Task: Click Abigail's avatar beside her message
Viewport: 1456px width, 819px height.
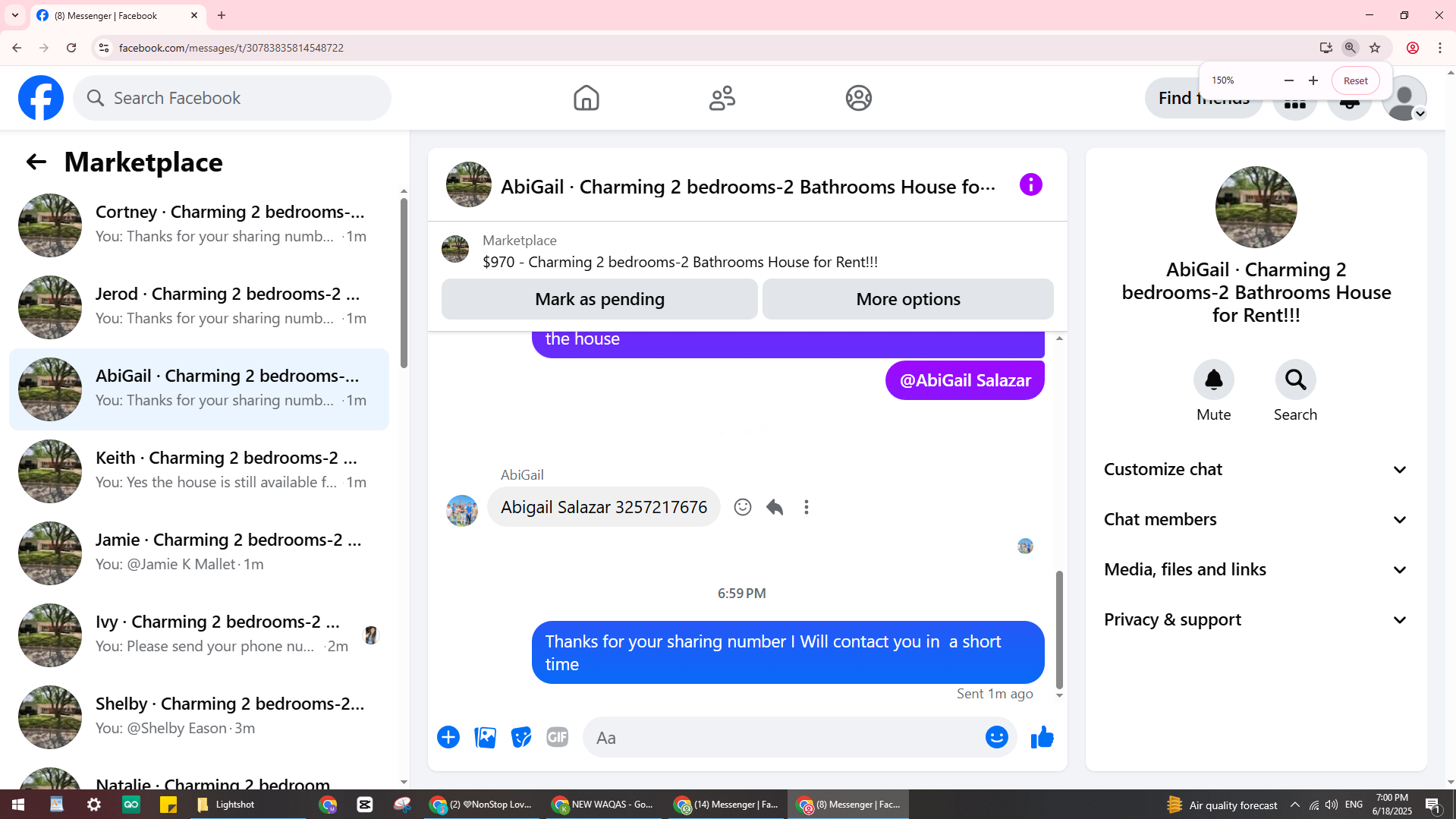Action: click(462, 511)
